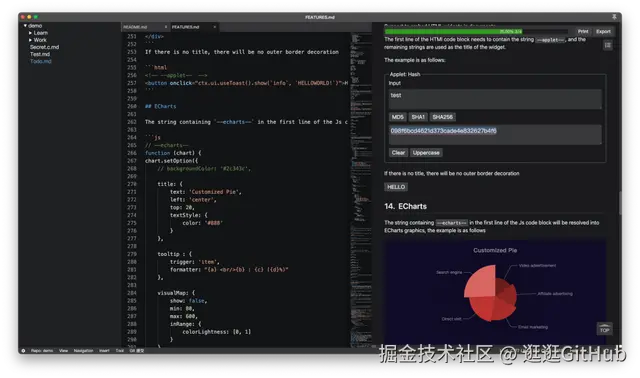Compute hash with MD5 button
This screenshot has width=640, height=378.
[x=398, y=117]
